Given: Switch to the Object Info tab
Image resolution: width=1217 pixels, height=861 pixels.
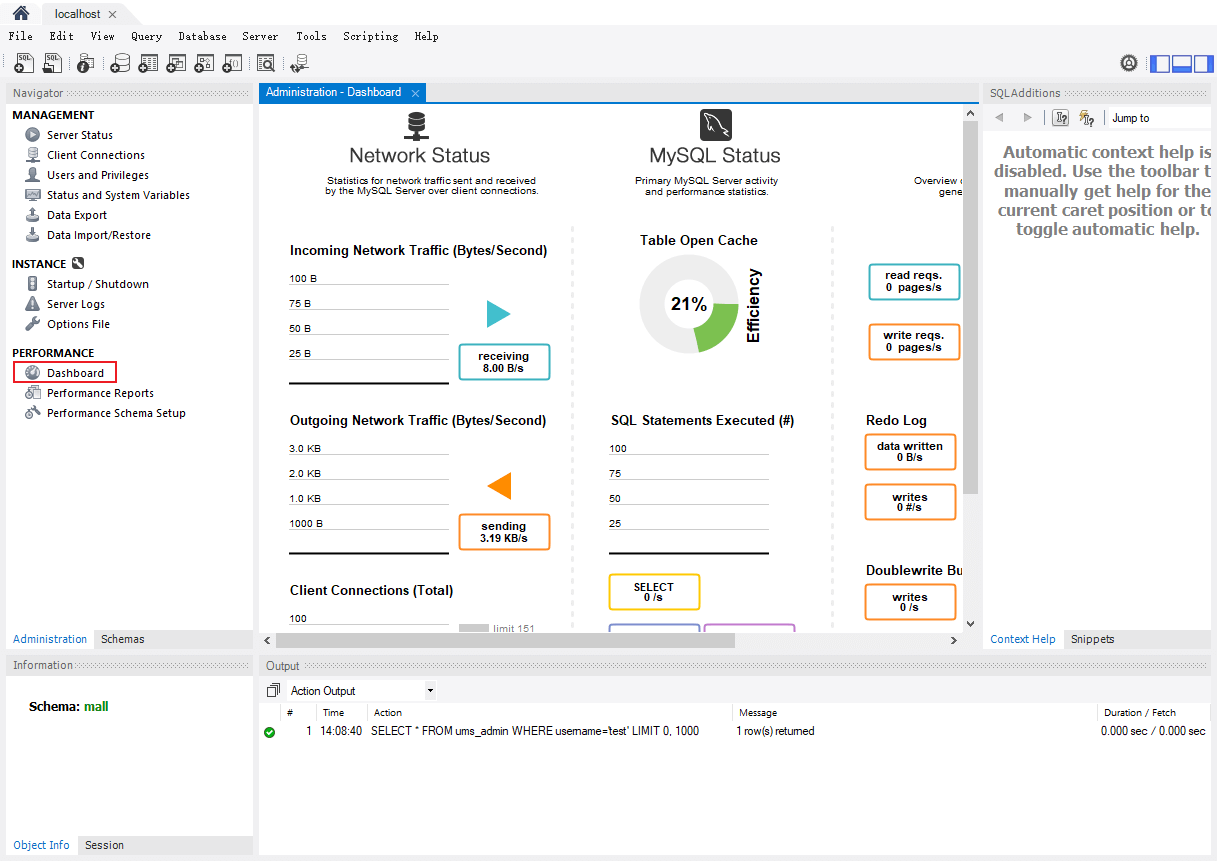Looking at the screenshot, I should [x=41, y=845].
